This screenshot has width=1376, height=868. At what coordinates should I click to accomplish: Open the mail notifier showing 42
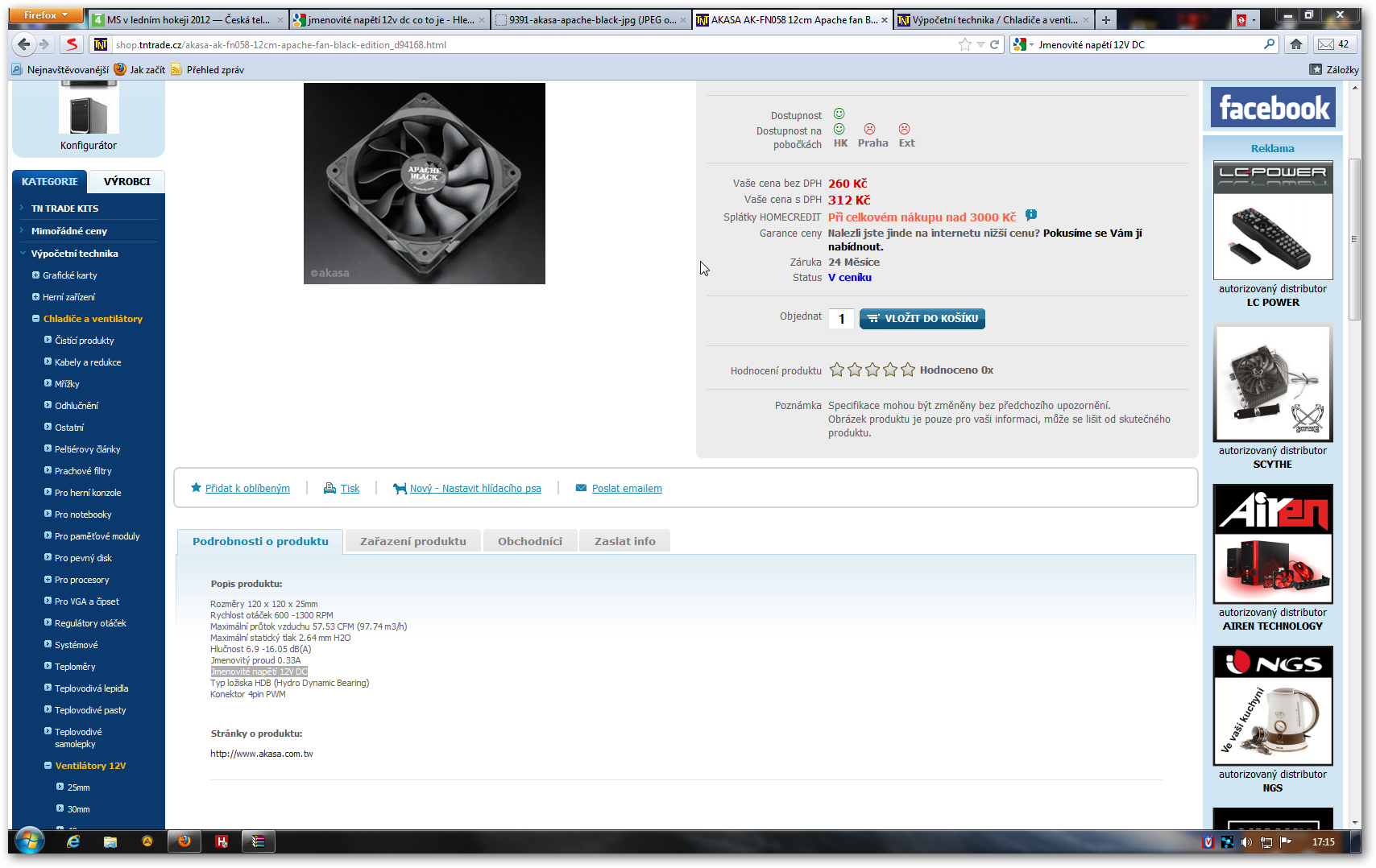tap(1334, 44)
